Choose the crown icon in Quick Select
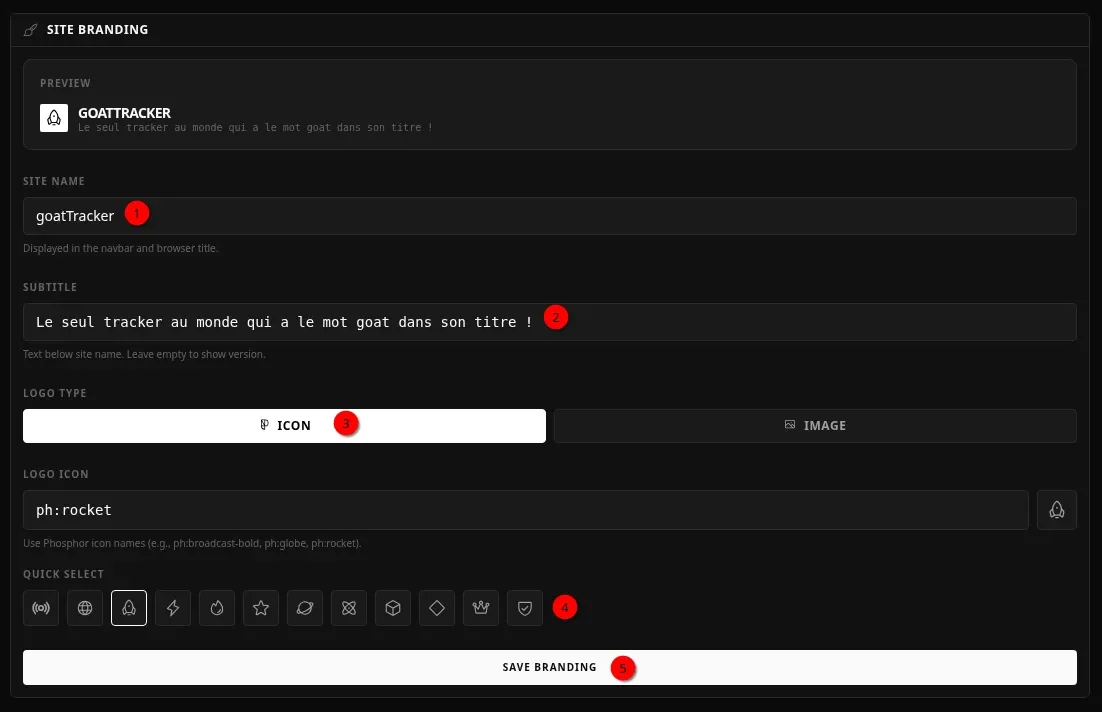Image resolution: width=1102 pixels, height=712 pixels. [481, 608]
